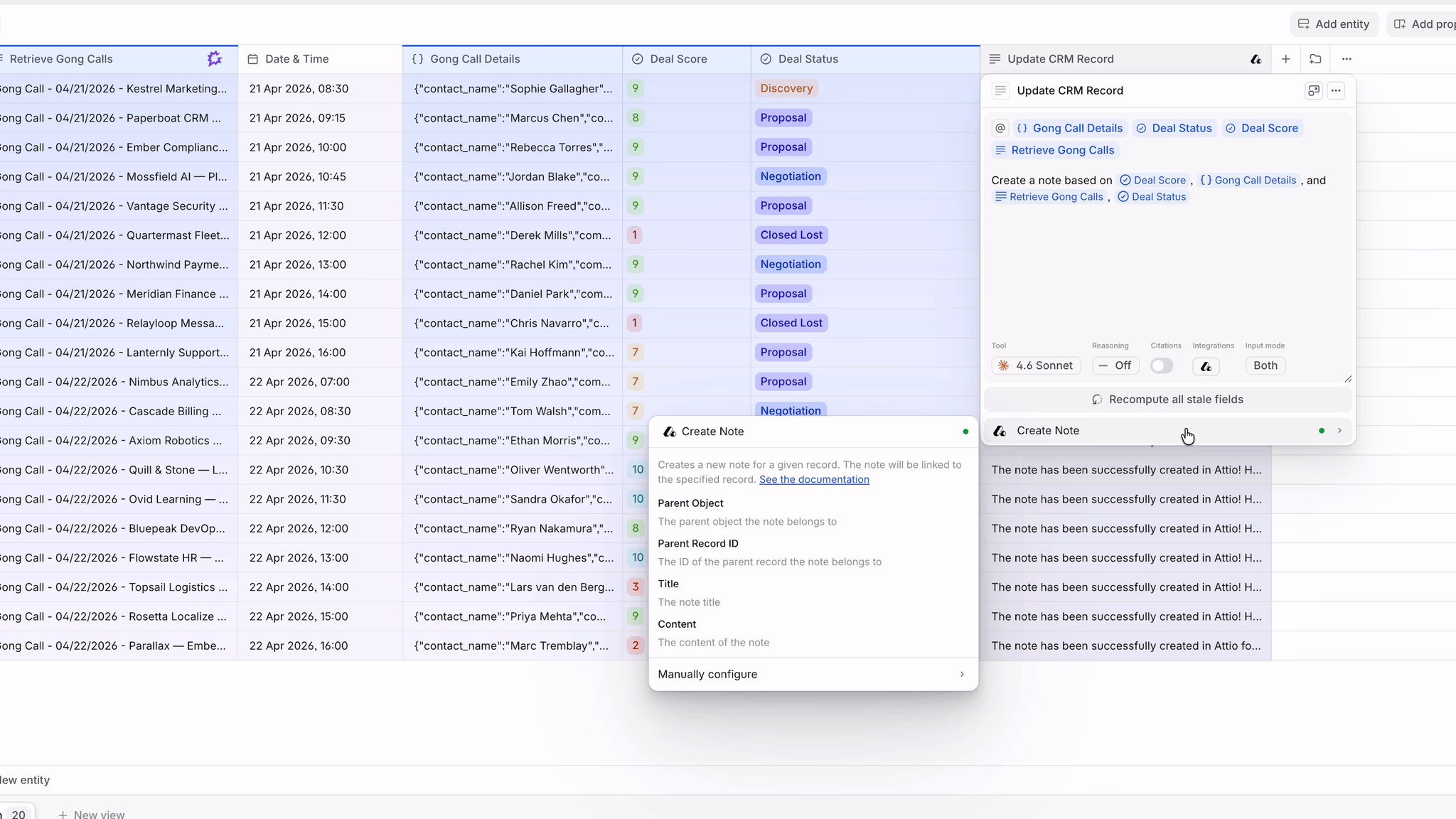
Task: Click the text type icon beside popup title
Action: click(1000, 90)
